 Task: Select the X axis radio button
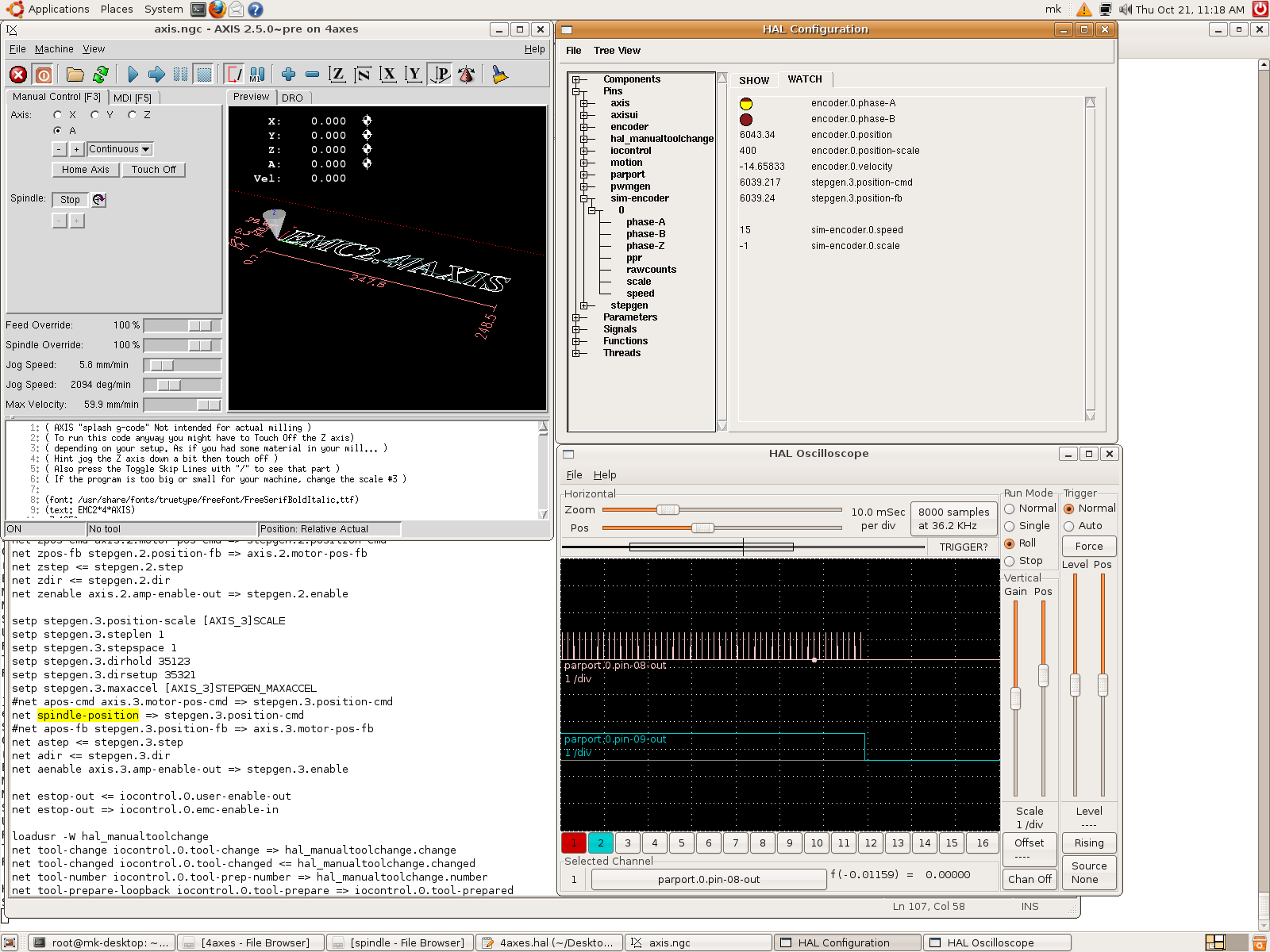coord(58,115)
